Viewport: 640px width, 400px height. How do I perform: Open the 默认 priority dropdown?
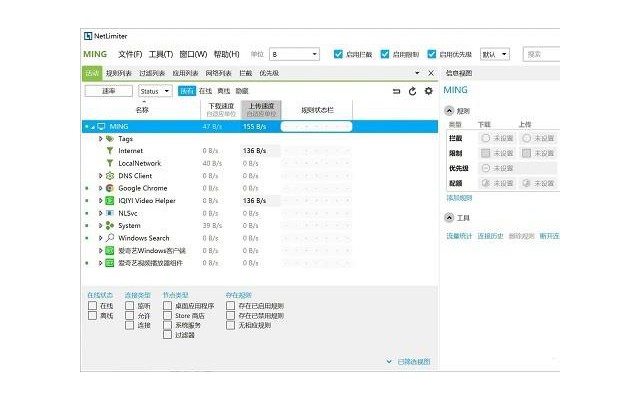point(495,54)
